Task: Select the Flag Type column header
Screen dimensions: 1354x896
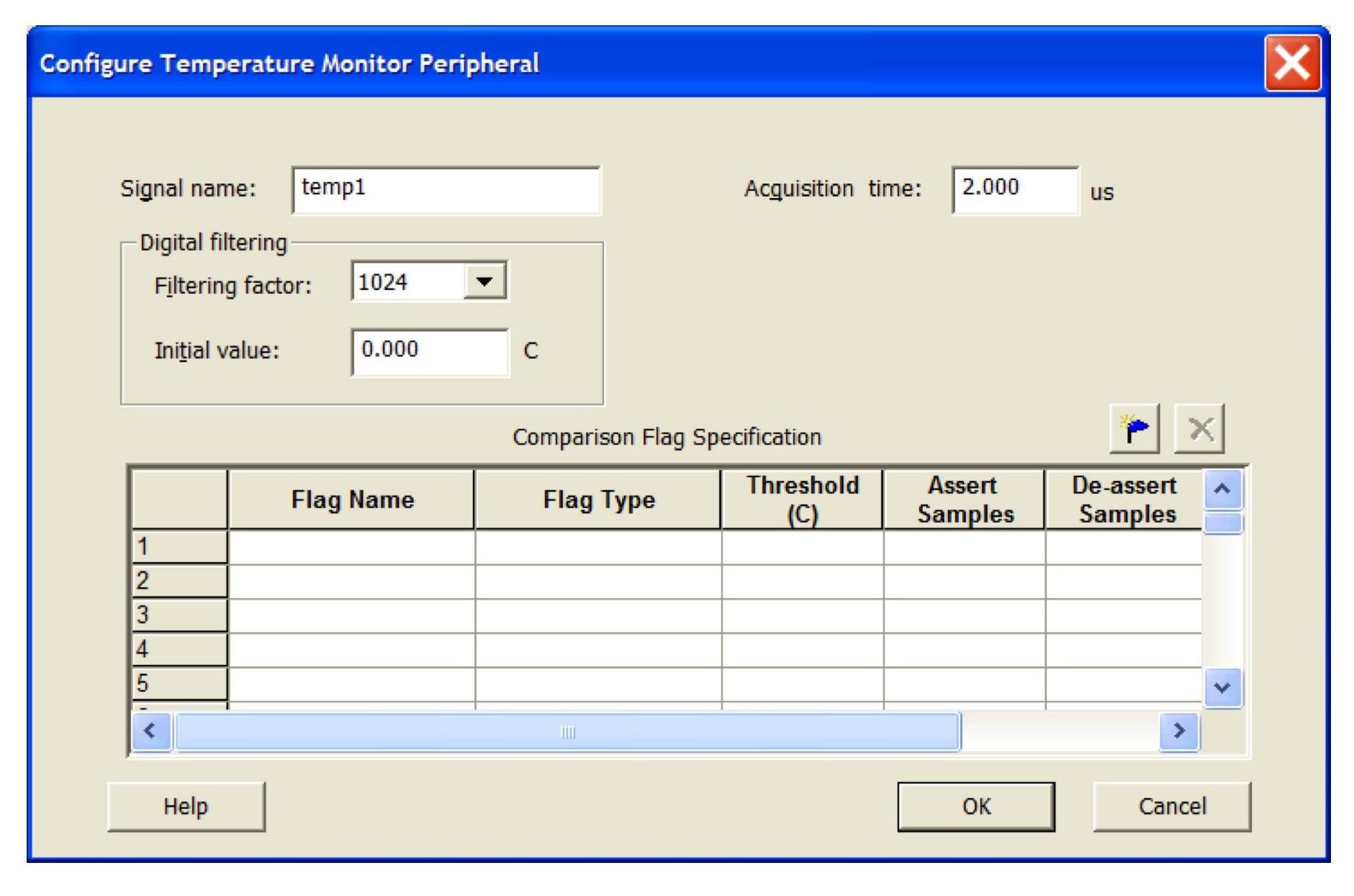Action: click(598, 499)
